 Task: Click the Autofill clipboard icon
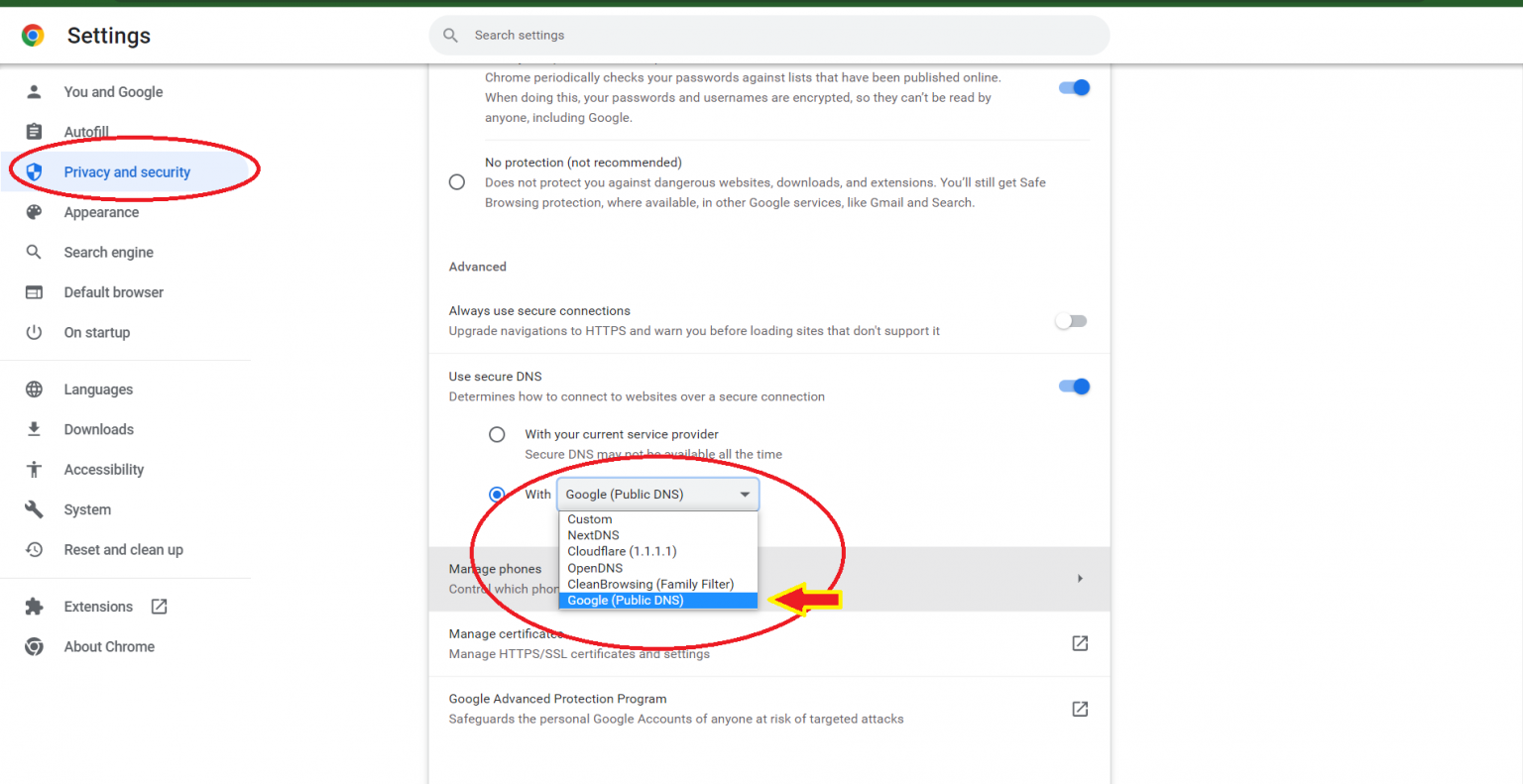coord(34,132)
